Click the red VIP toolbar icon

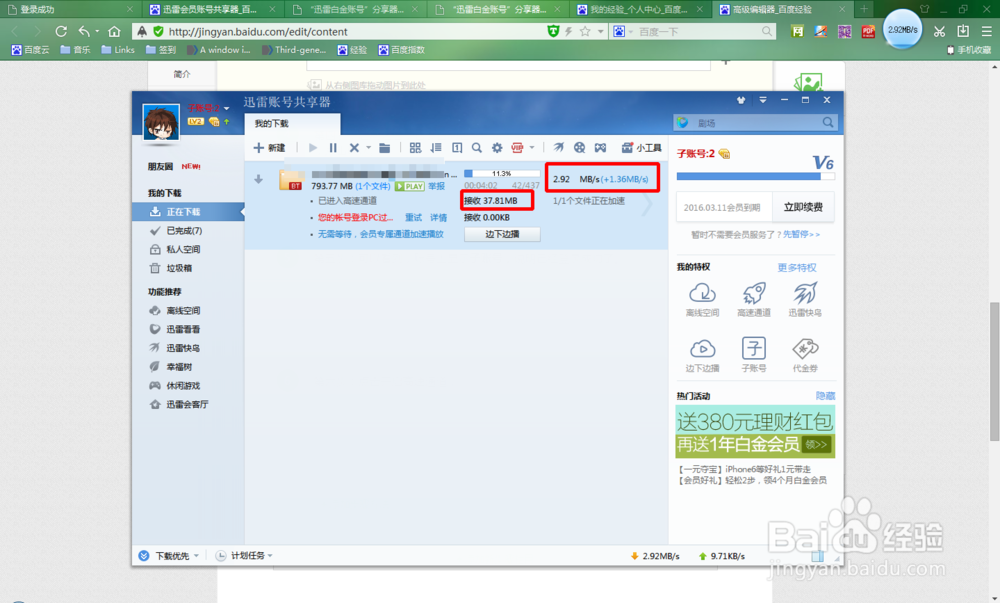click(x=517, y=148)
